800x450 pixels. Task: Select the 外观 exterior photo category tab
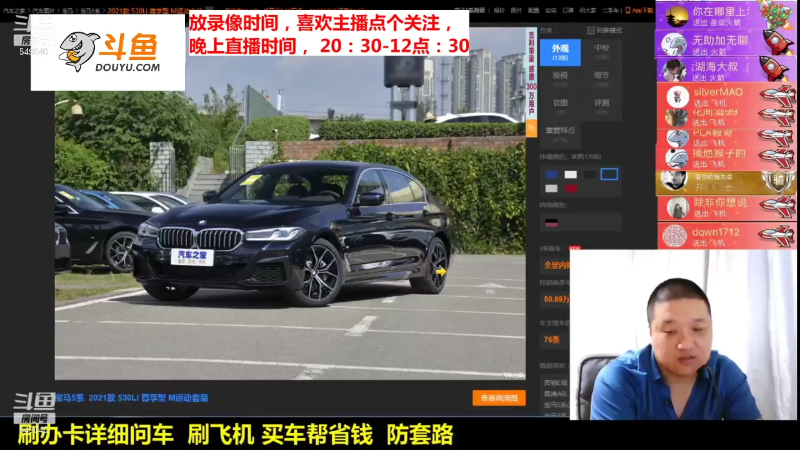point(560,52)
